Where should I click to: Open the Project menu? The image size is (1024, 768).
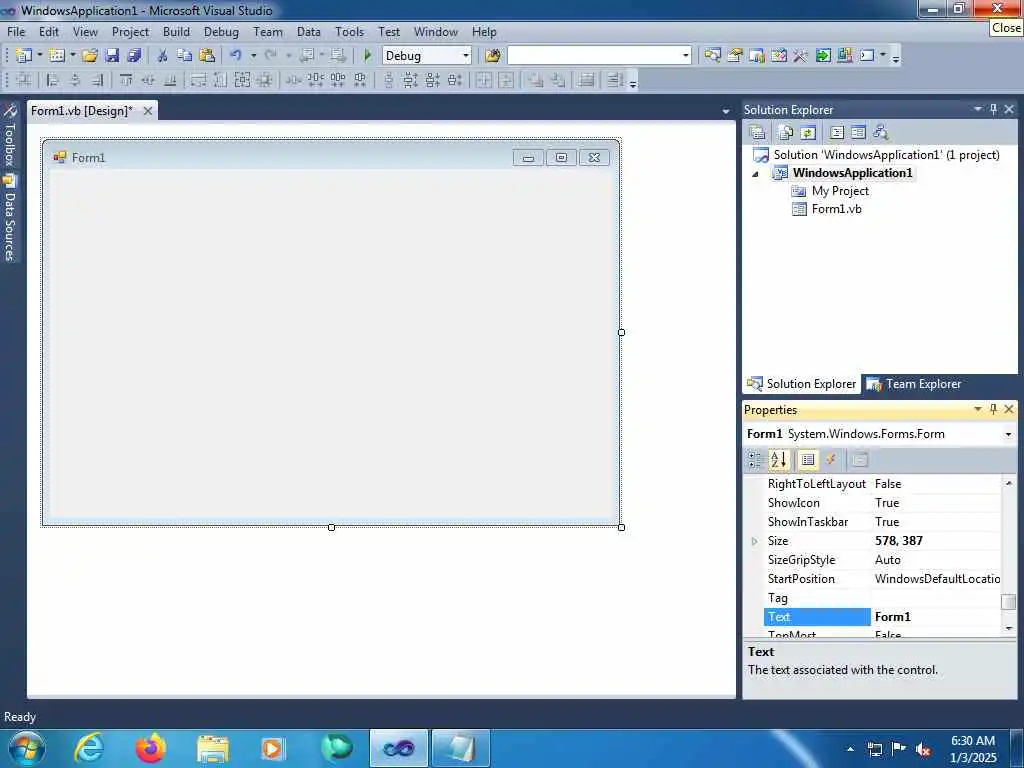click(x=130, y=31)
